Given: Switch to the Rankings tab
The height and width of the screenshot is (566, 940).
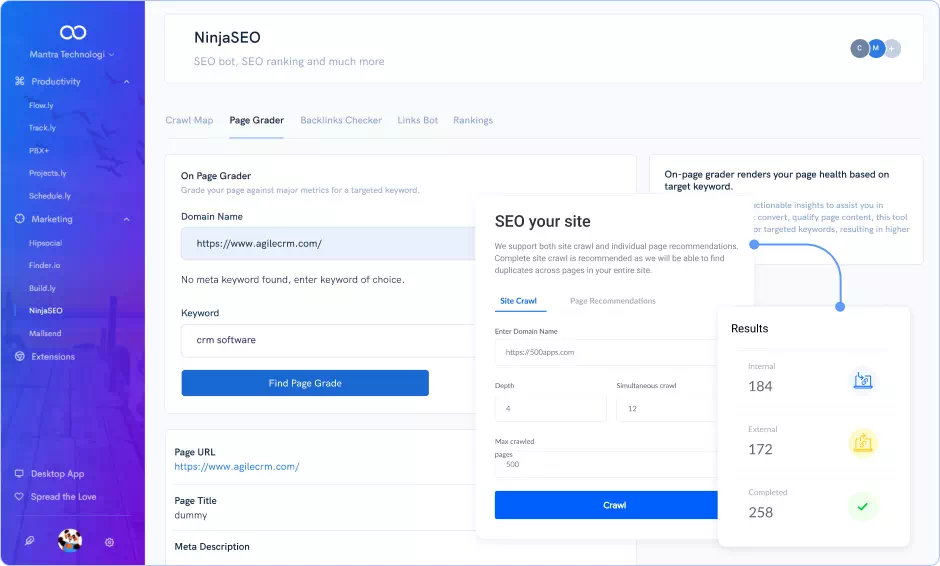Looking at the screenshot, I should click(x=473, y=120).
